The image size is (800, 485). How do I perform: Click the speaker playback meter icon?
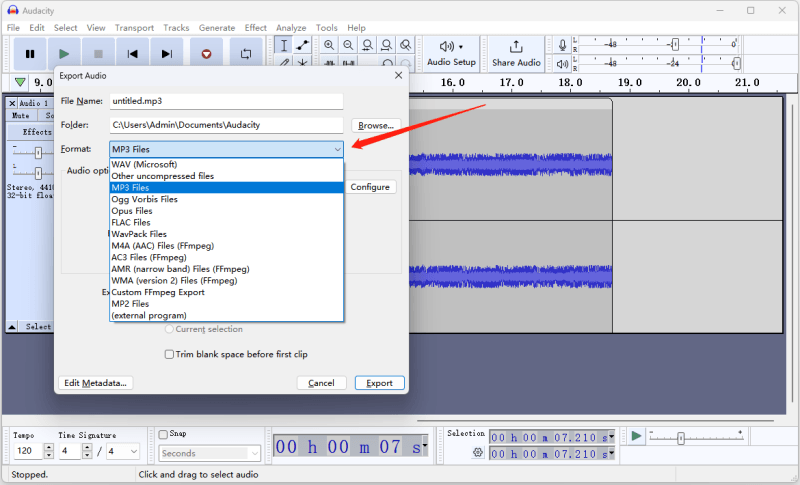point(562,64)
